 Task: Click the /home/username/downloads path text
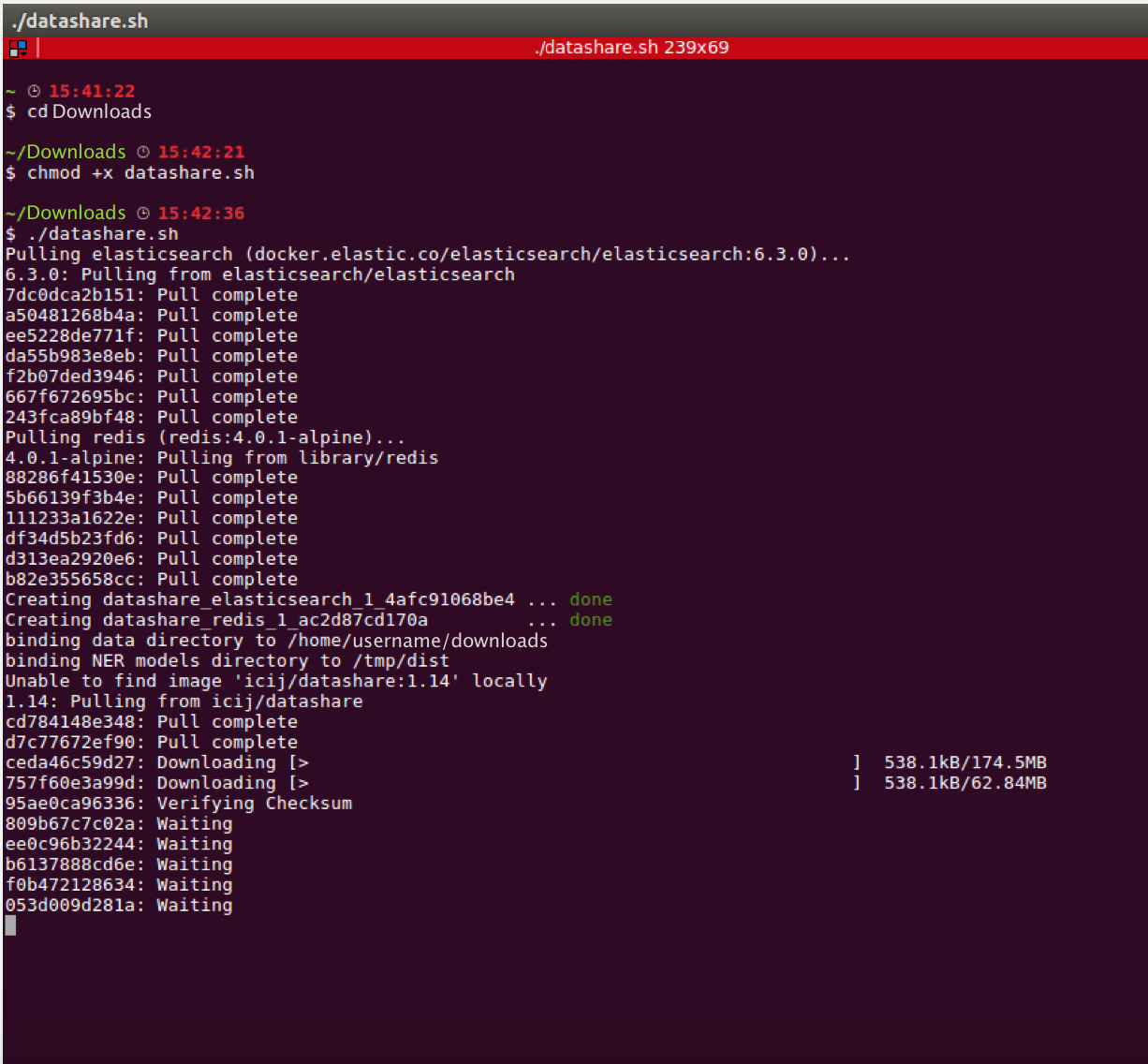click(418, 641)
